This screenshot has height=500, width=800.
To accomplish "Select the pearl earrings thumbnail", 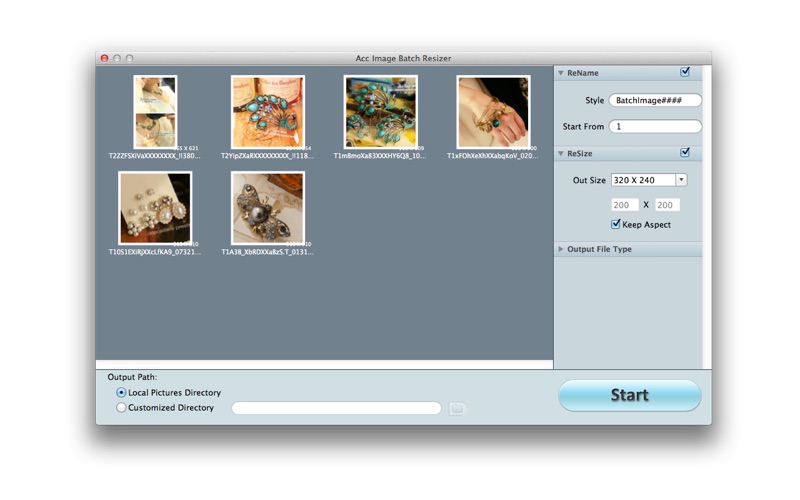I will (x=155, y=208).
